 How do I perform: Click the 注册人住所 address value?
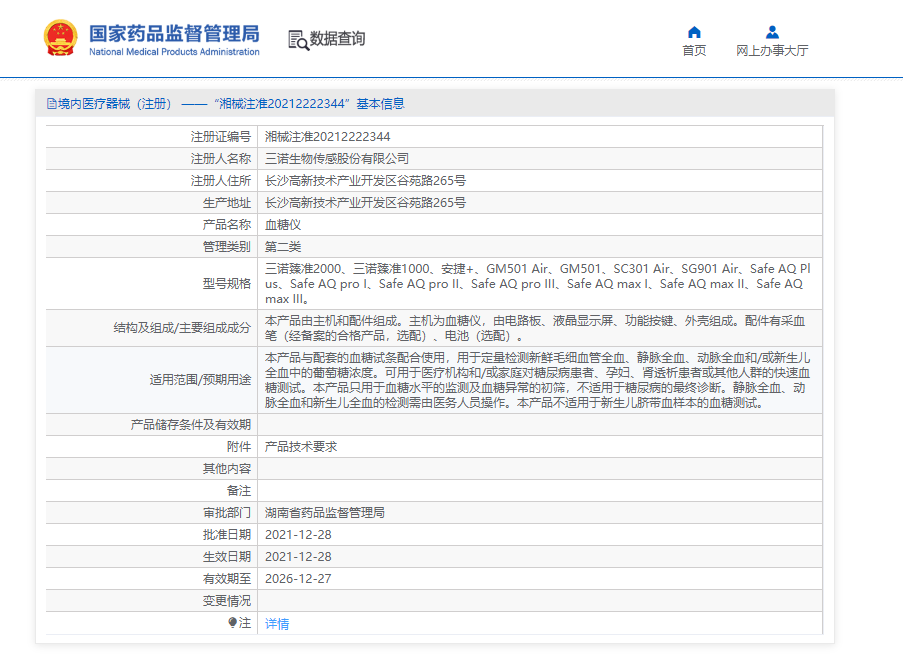coord(365,181)
